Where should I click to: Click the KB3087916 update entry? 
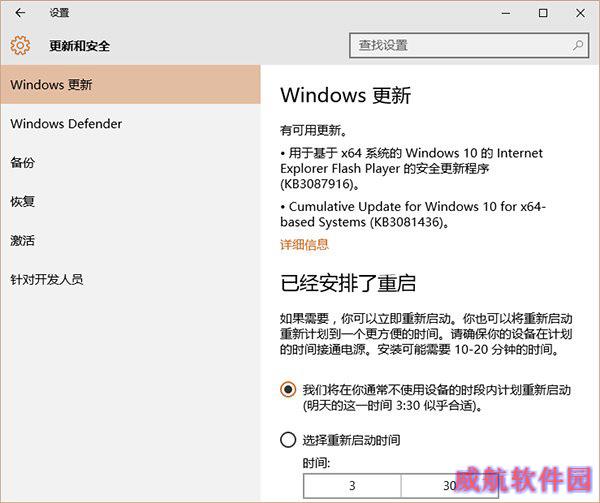tap(411, 168)
